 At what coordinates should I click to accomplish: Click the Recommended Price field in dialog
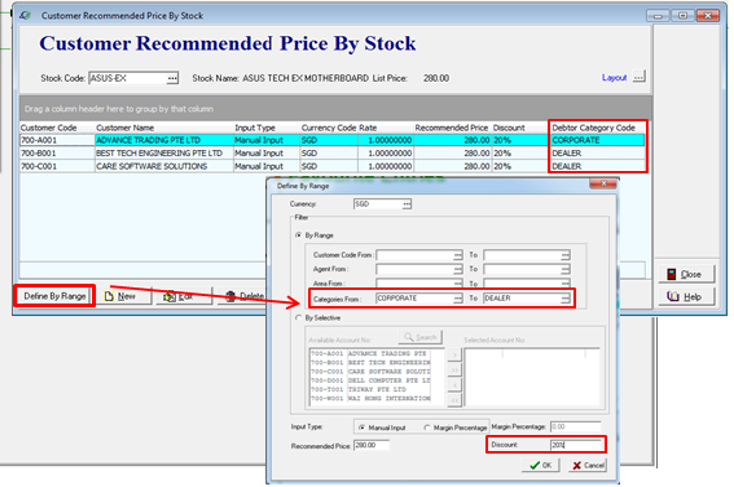[371, 445]
